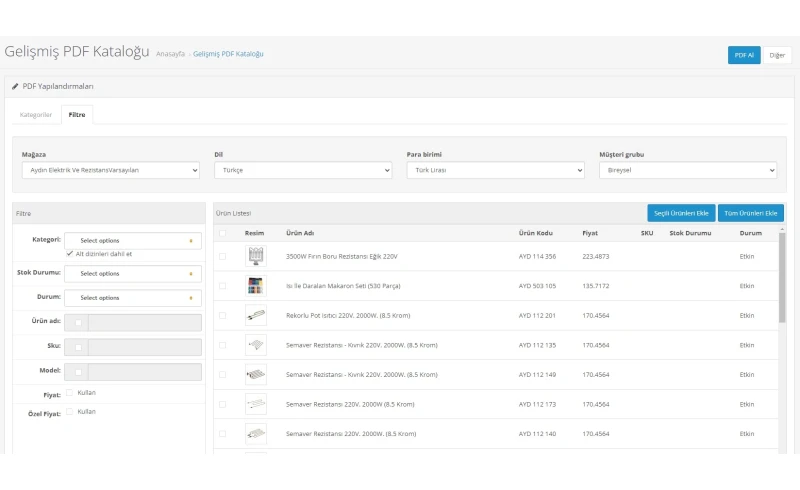The height and width of the screenshot is (490, 800).
Task: Click the 'PDF Al' button
Action: click(744, 55)
